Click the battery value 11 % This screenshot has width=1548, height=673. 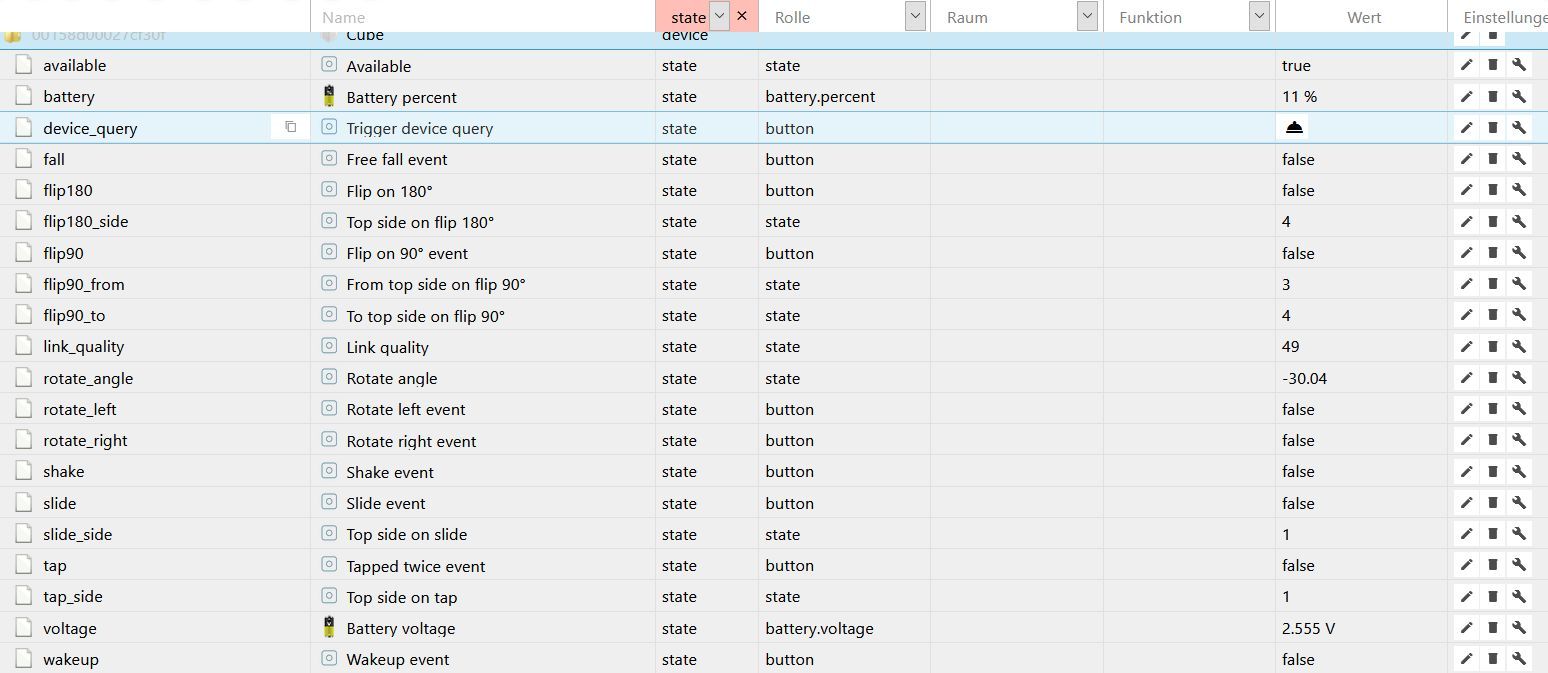(x=1299, y=97)
